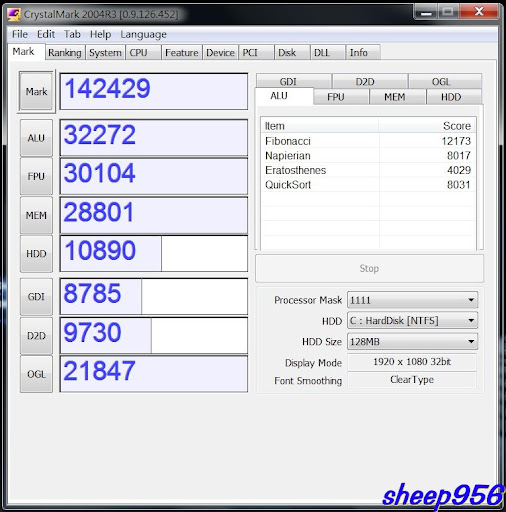Show HDD detail results tab
506x512 pixels.
454,97
